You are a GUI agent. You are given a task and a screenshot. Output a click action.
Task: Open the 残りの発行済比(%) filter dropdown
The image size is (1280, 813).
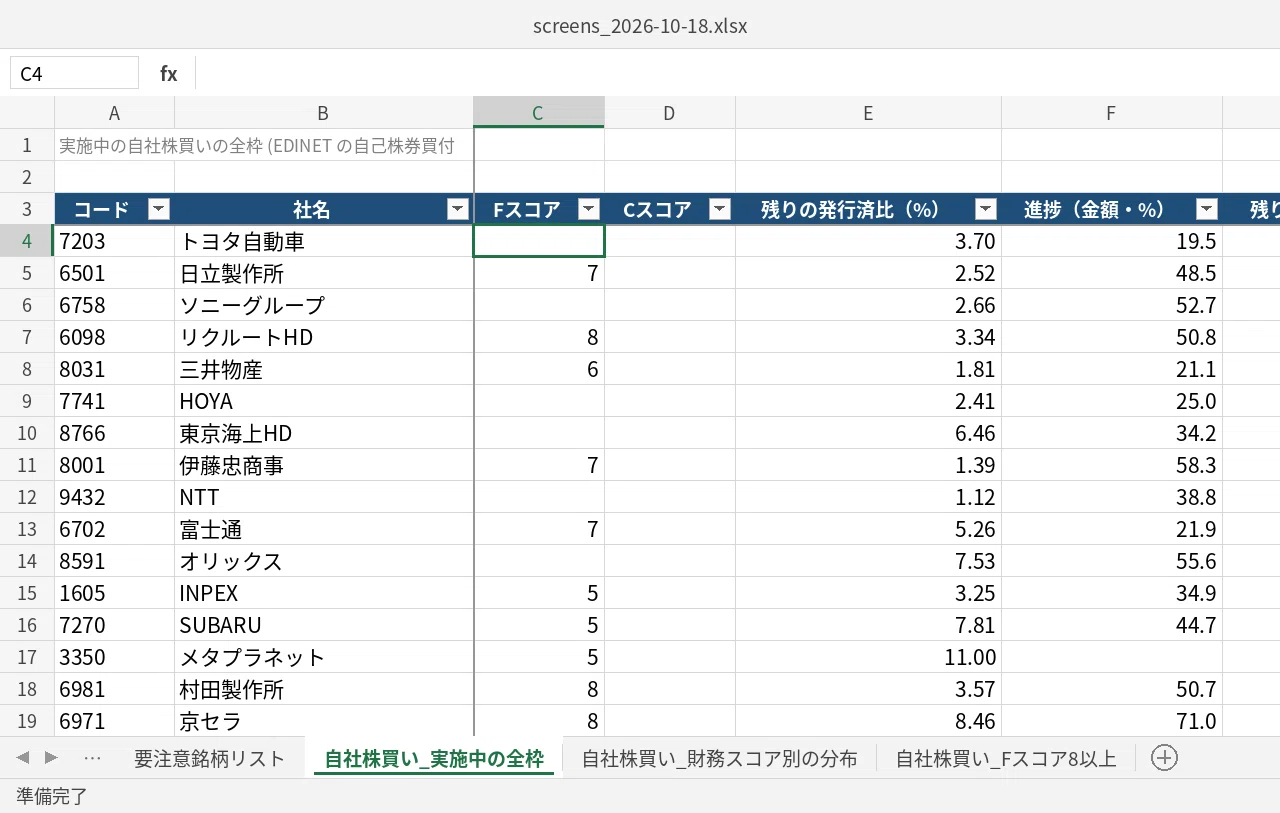coord(986,209)
